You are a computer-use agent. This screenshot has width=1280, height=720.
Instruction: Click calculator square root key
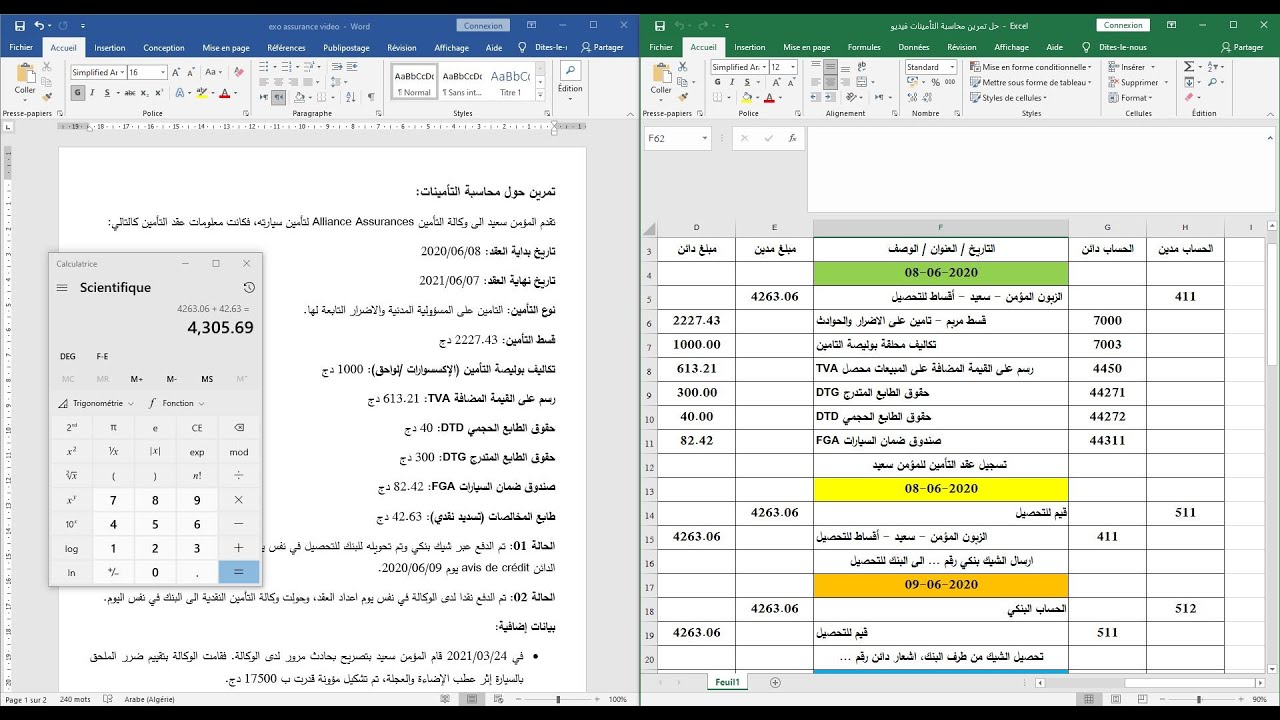(71, 475)
